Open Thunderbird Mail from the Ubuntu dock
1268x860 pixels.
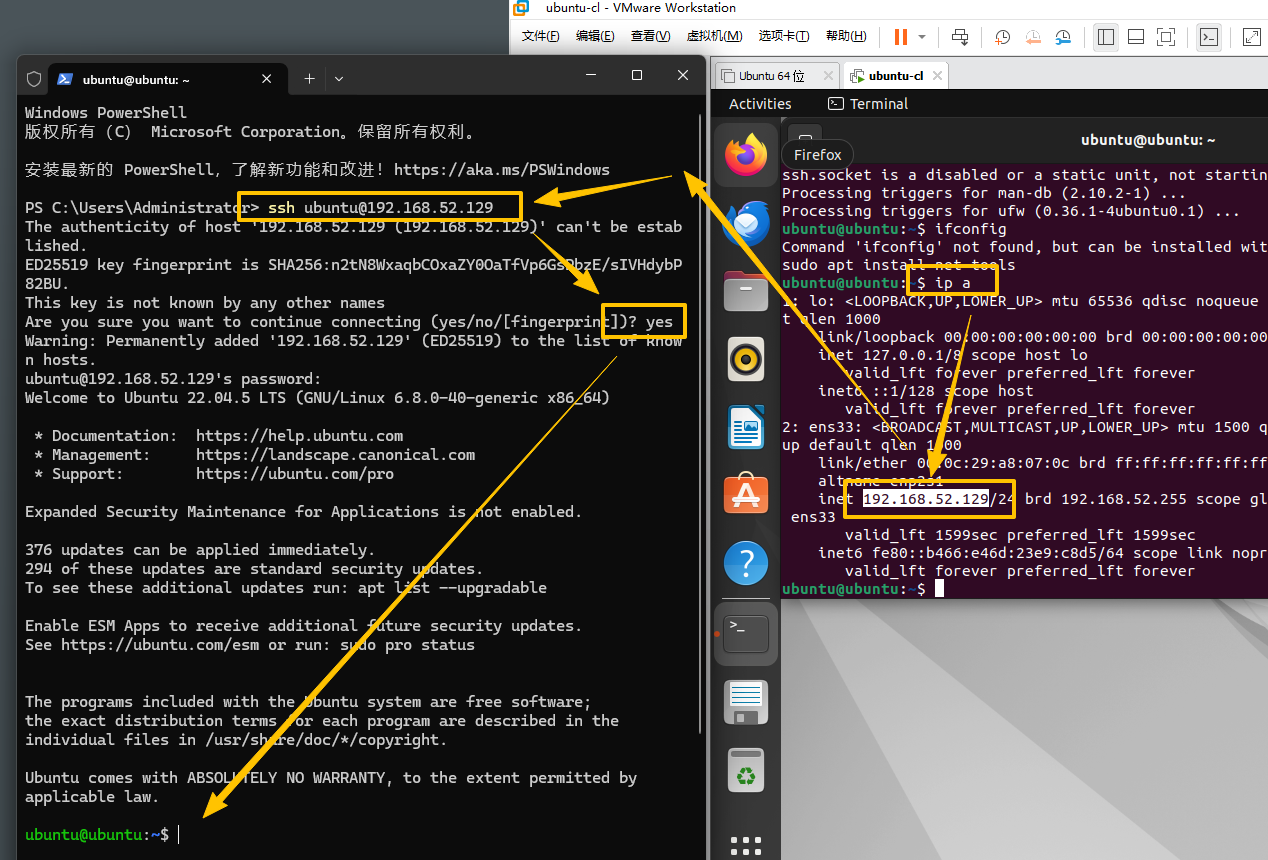[746, 223]
